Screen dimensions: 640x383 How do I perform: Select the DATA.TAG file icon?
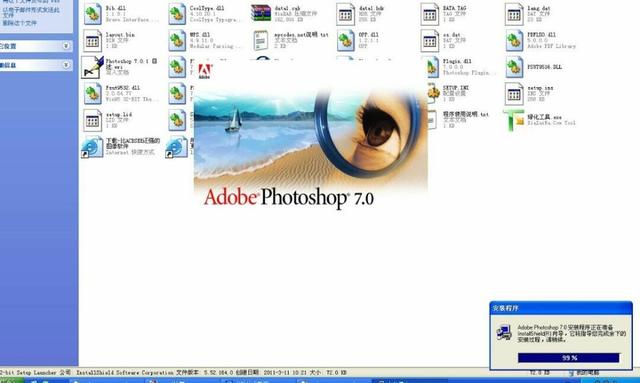pyautogui.click(x=429, y=15)
